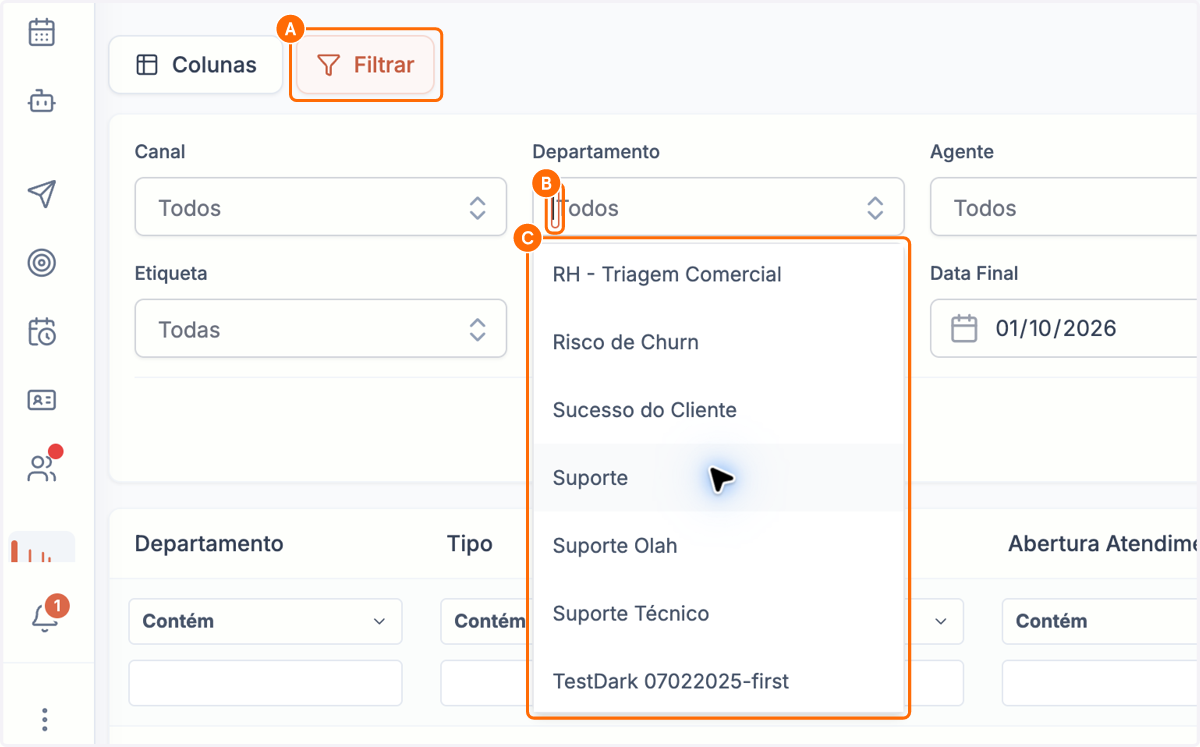Viewport: 1200px width, 747px height.
Task: Open the calendar clock schedule icon
Action: click(41, 331)
